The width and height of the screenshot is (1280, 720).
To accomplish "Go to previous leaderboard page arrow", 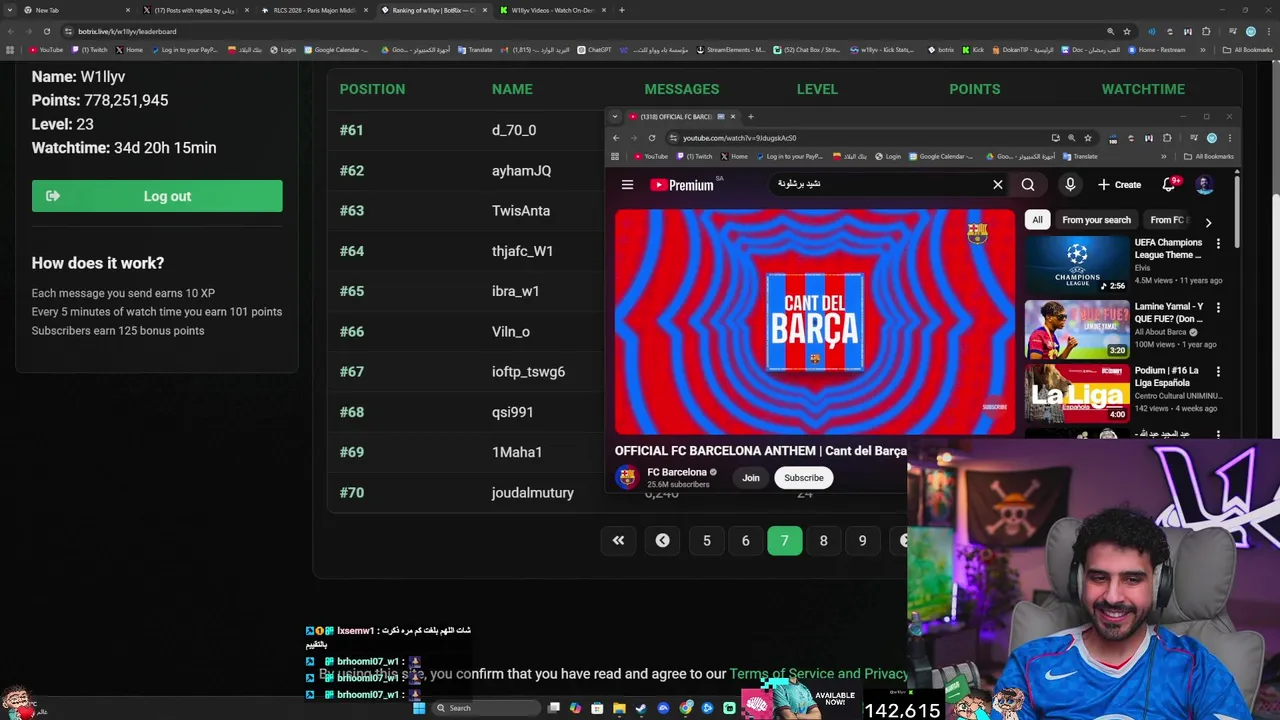I will (x=662, y=541).
